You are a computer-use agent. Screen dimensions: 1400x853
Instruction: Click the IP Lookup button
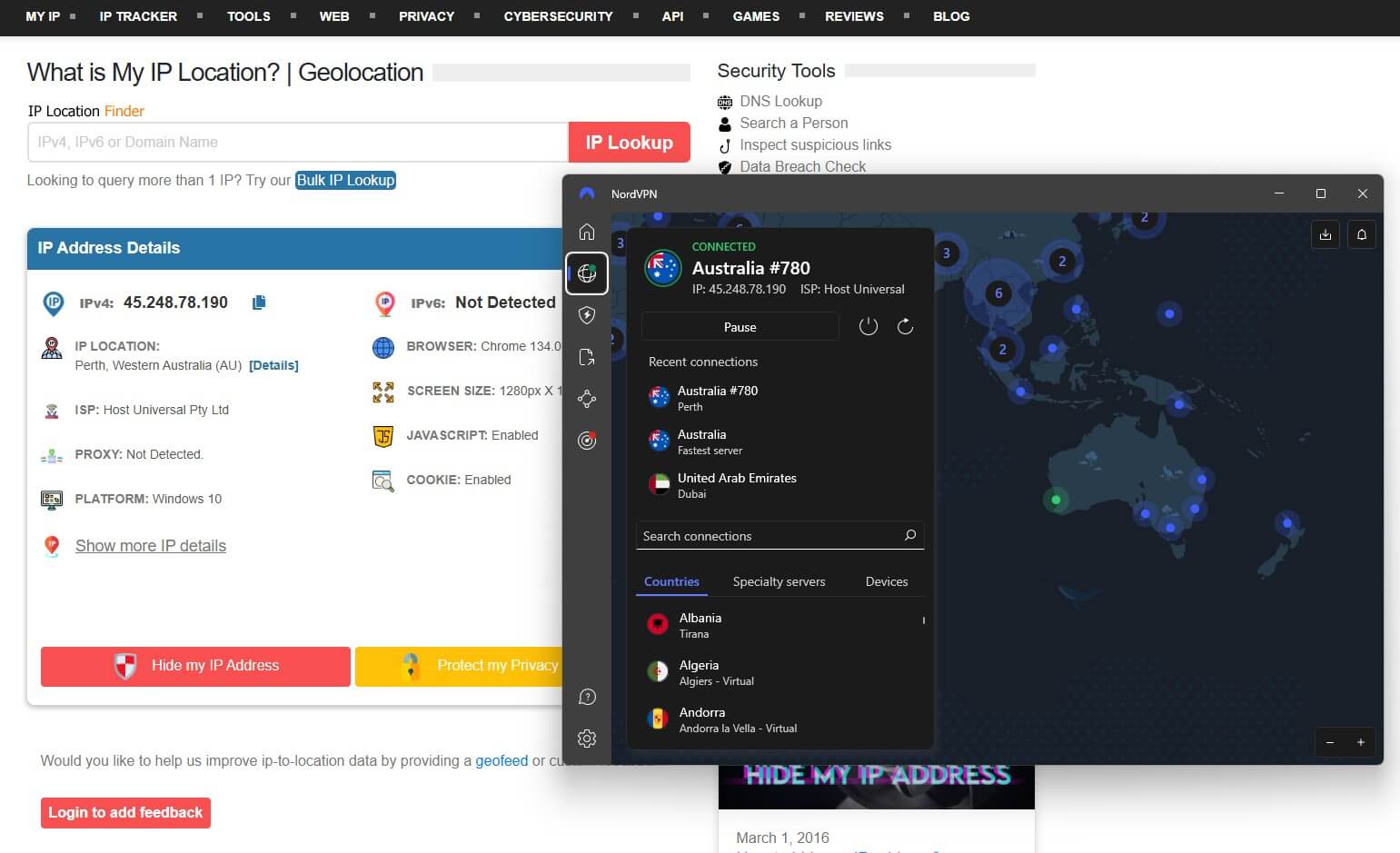tap(630, 143)
